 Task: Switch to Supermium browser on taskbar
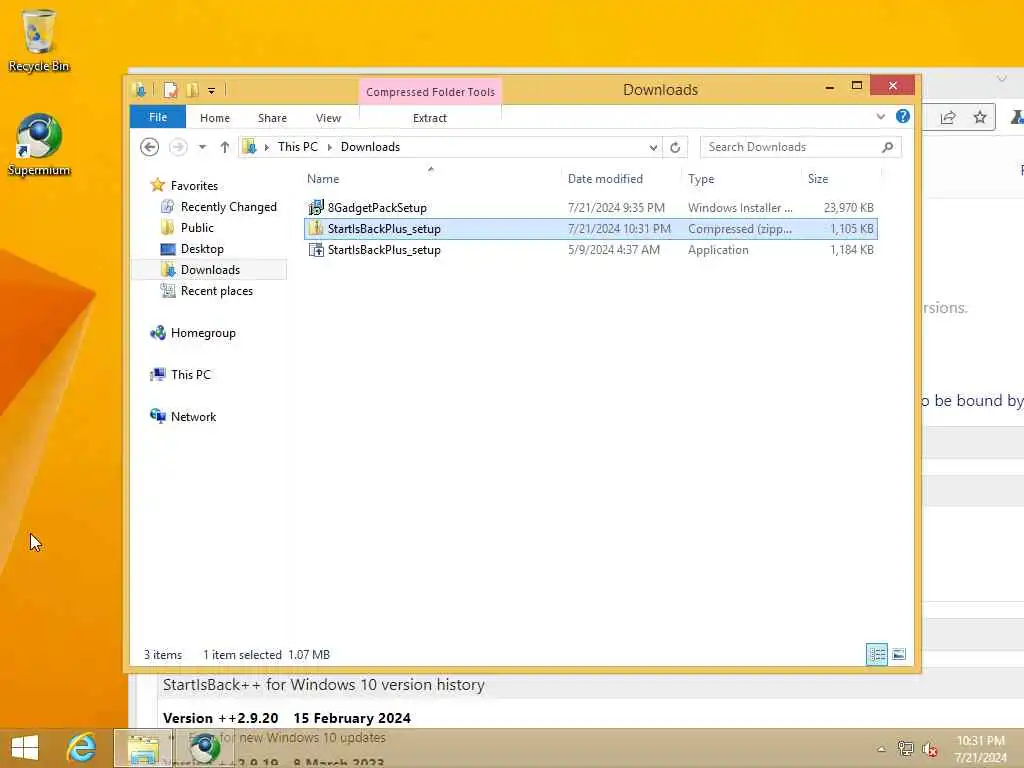click(x=204, y=748)
